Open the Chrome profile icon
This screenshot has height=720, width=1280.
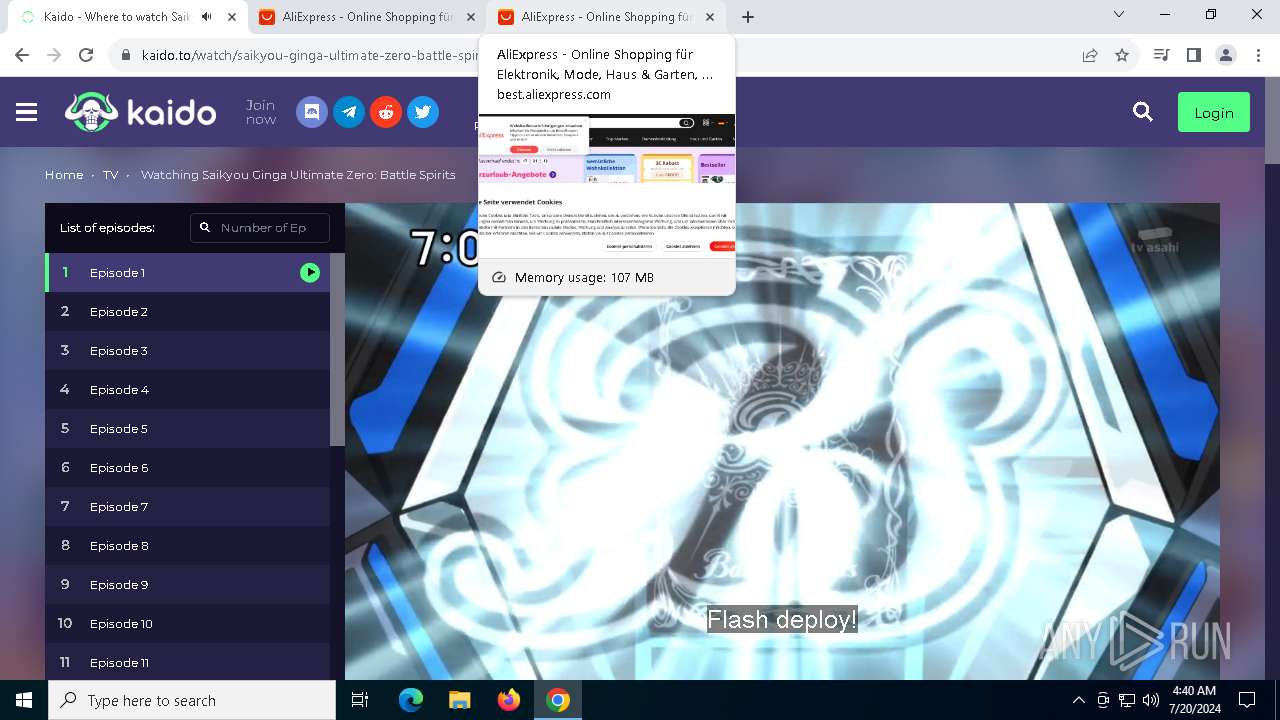coord(1225,55)
